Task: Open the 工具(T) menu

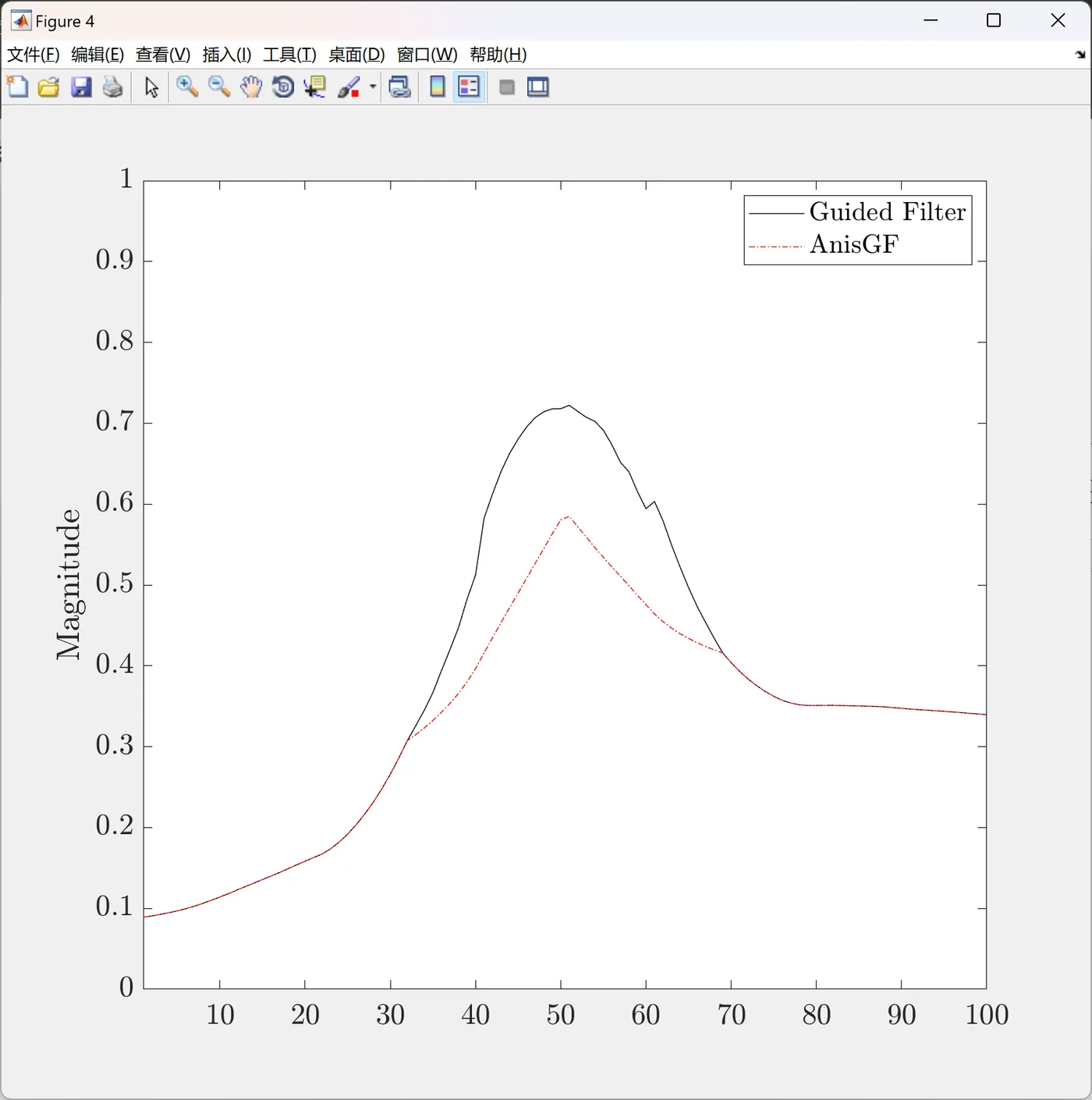Action: 290,55
